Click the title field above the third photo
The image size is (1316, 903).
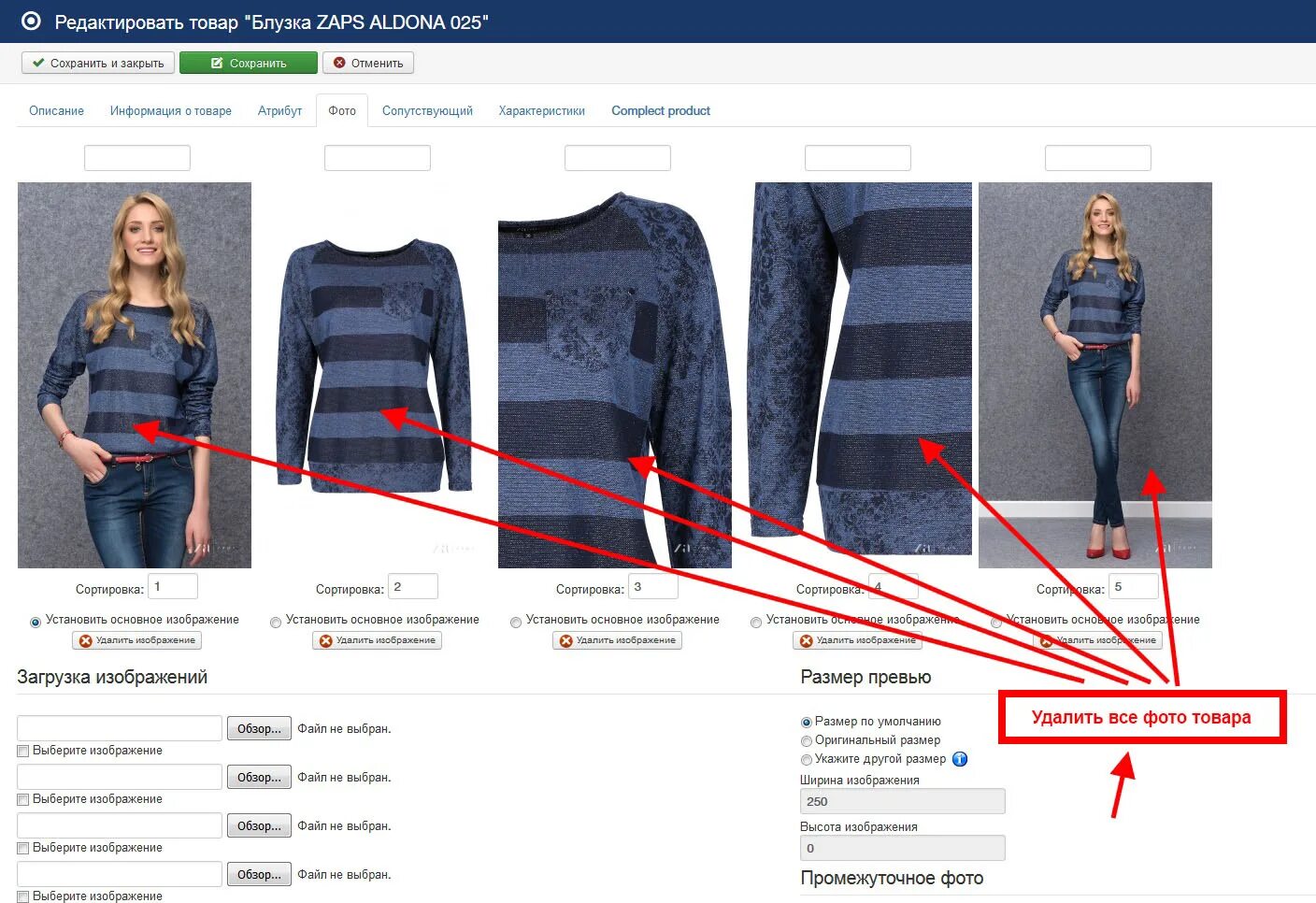[618, 158]
